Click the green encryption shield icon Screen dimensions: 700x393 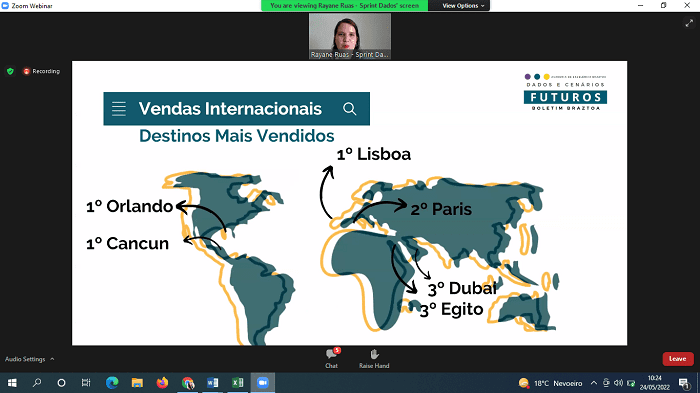10,71
